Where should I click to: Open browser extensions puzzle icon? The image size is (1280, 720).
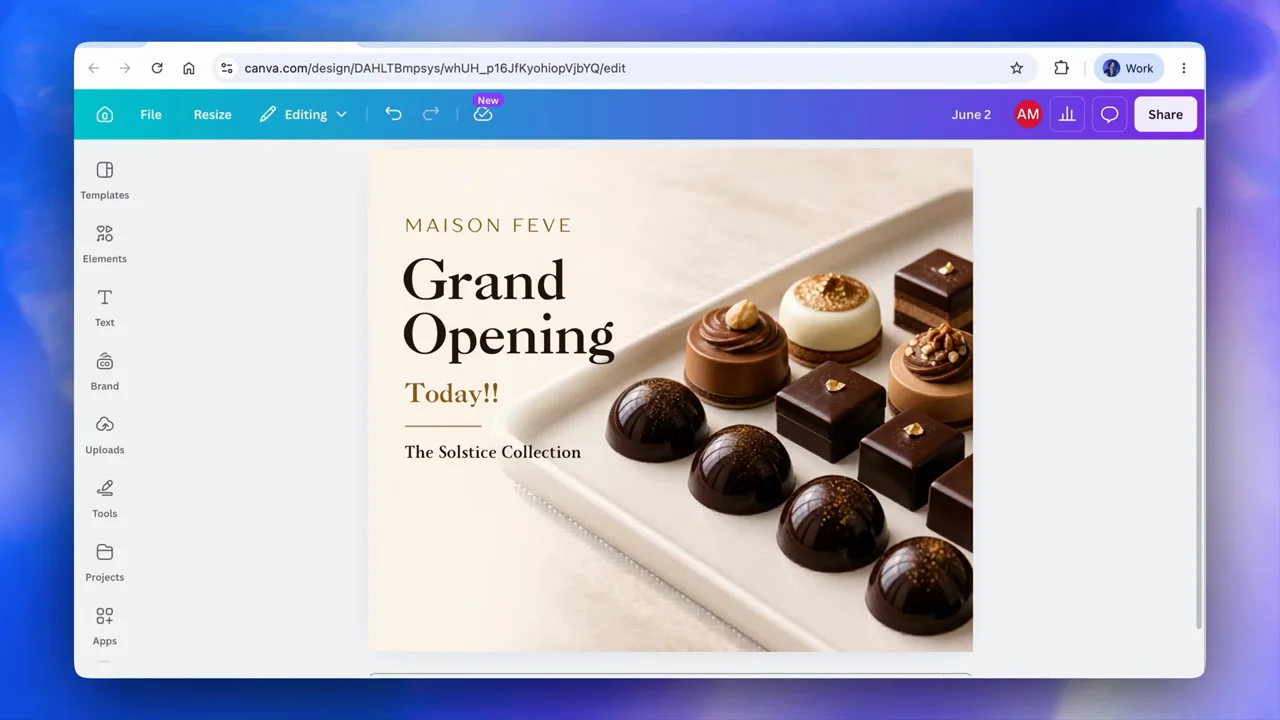[x=1061, y=68]
